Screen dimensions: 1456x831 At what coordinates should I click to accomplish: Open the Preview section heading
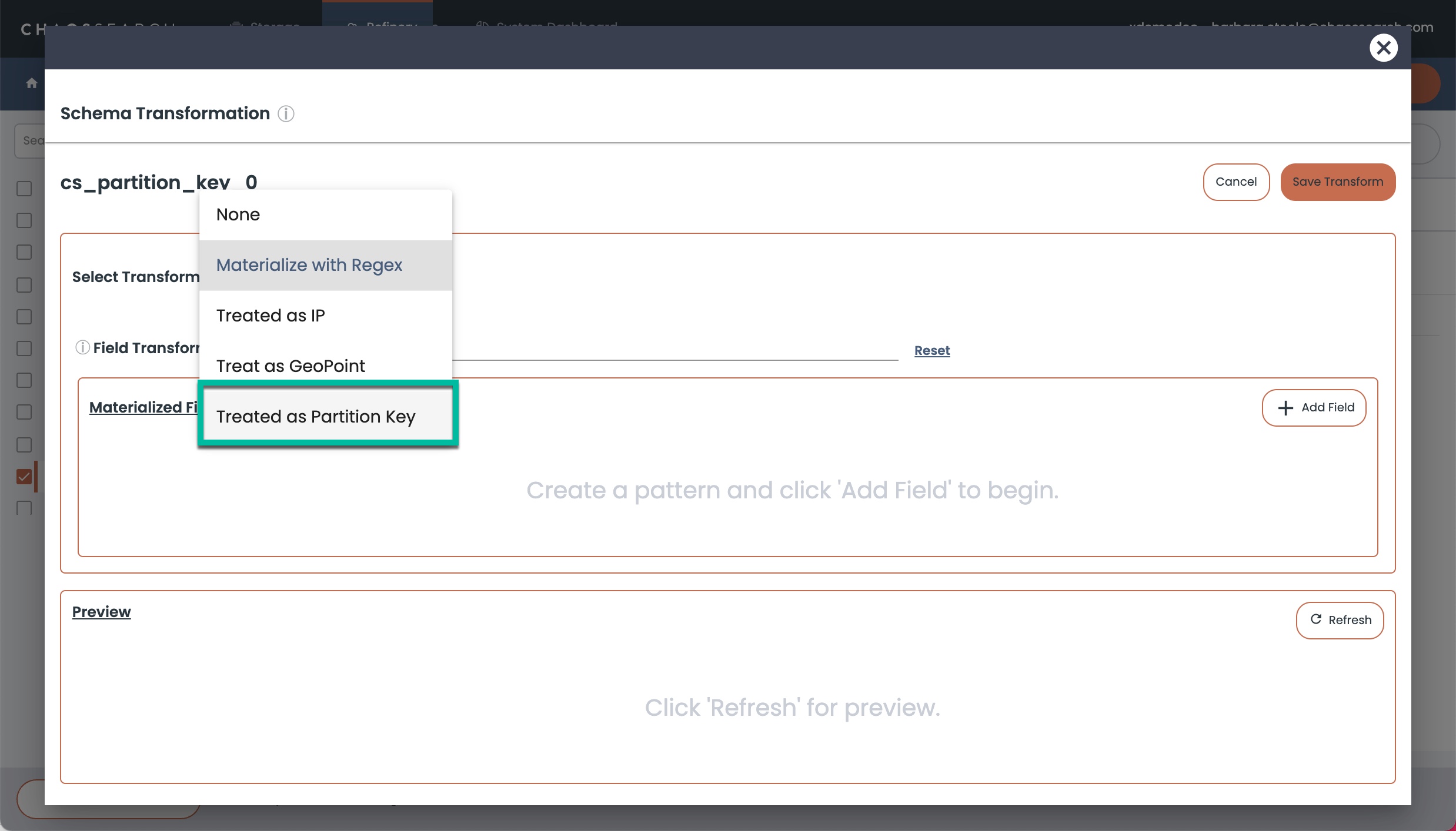pos(101,612)
